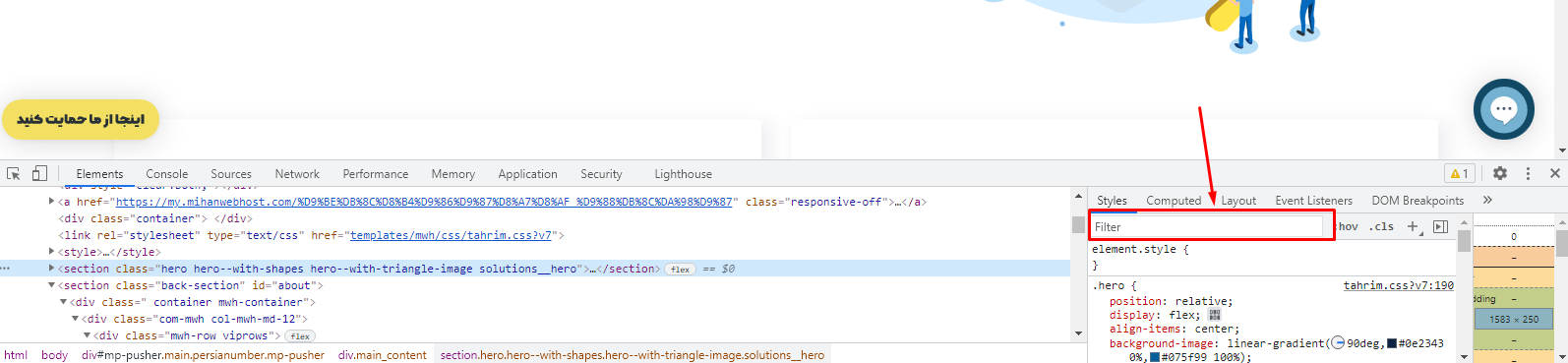Open the Layout tab

point(1238,201)
